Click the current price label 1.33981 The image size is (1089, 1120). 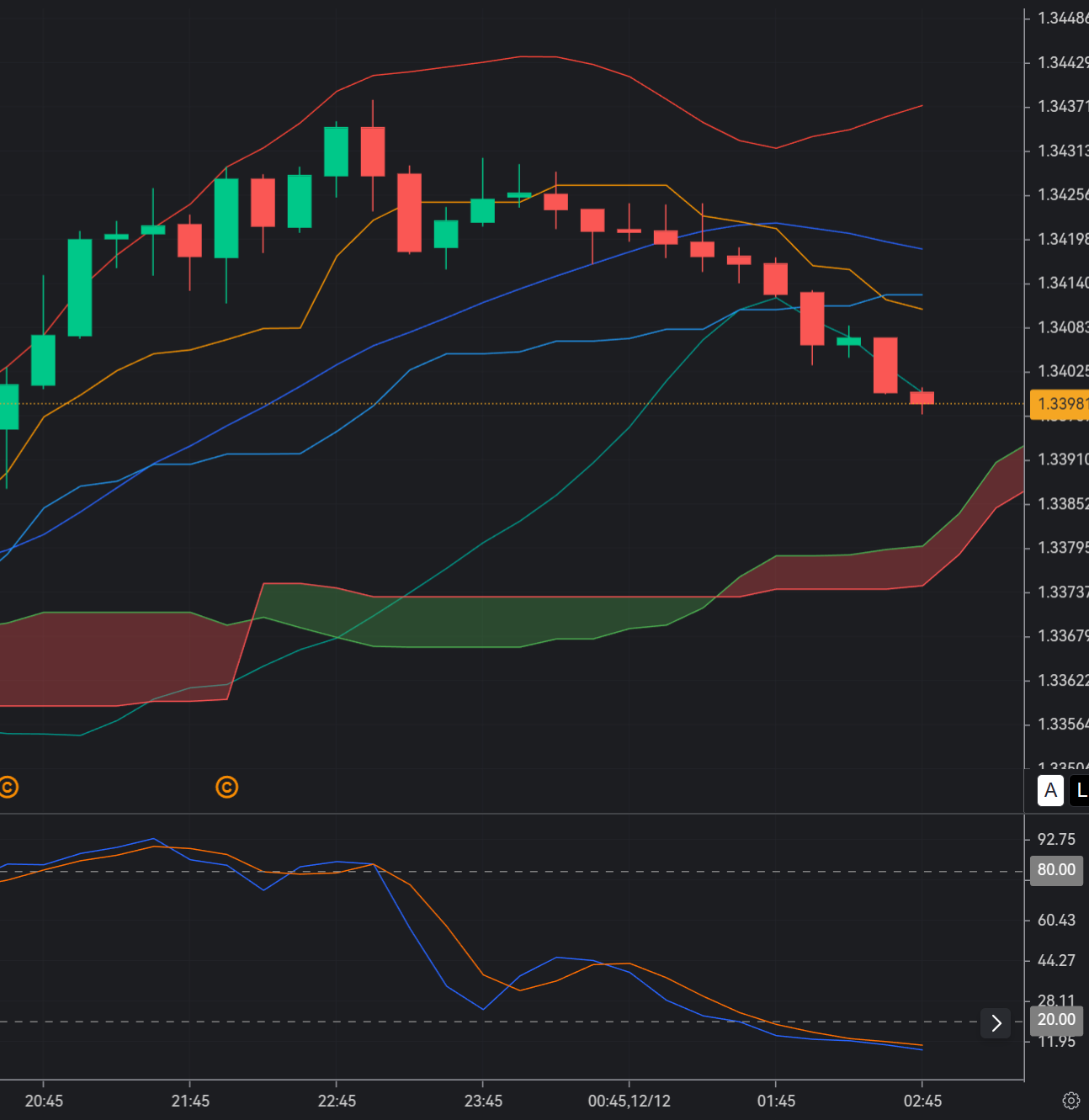coord(1059,405)
